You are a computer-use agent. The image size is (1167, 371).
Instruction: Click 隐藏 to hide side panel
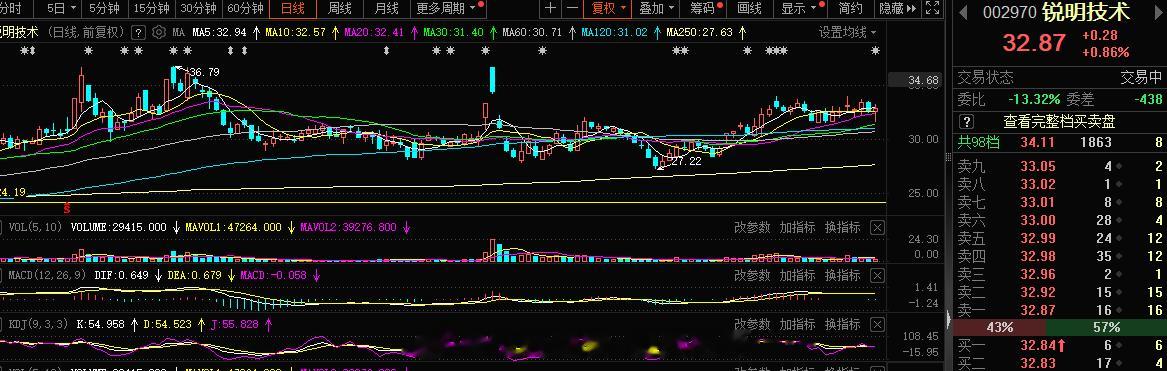click(x=891, y=9)
